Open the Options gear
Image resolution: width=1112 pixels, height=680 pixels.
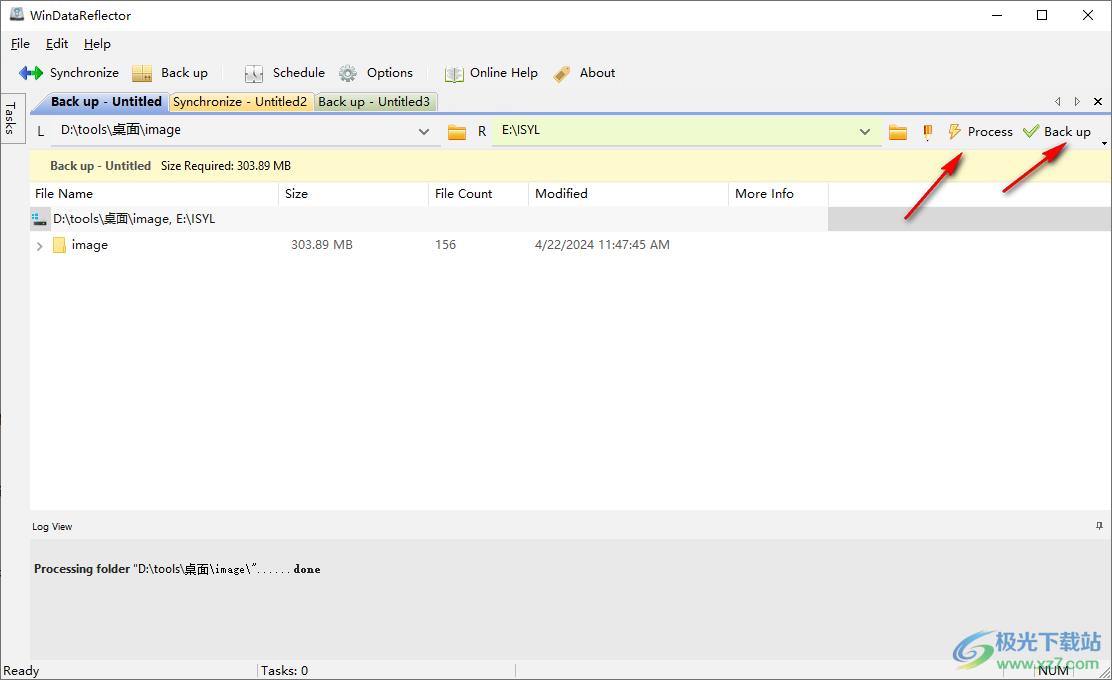[x=348, y=73]
